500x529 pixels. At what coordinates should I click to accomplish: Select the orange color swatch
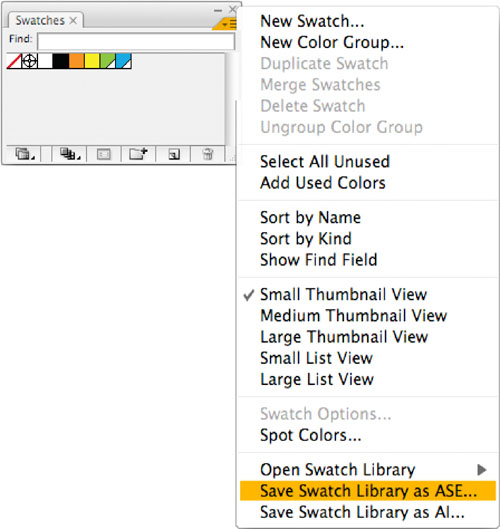[x=76, y=61]
